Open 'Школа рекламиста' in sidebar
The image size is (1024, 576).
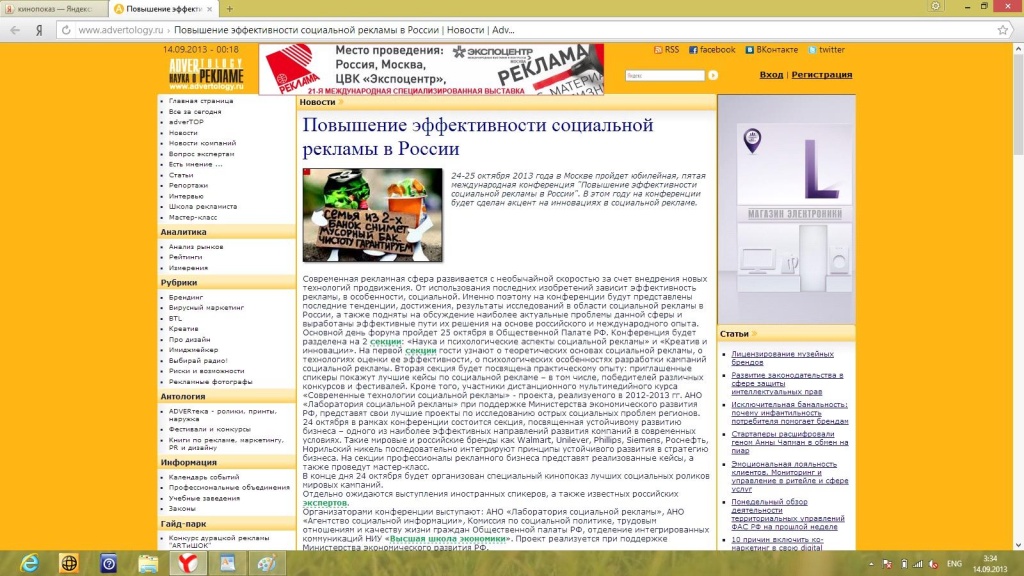(203, 206)
